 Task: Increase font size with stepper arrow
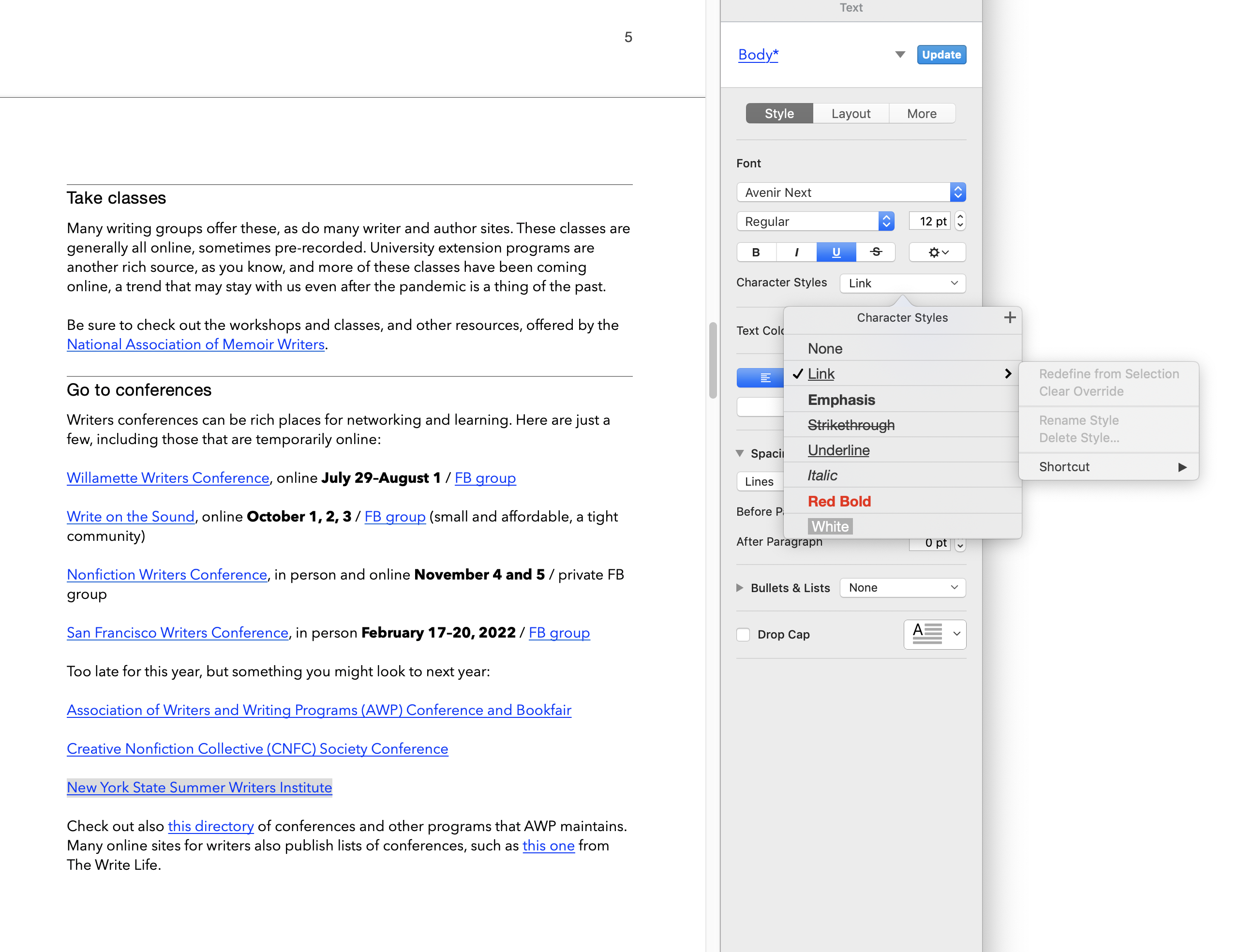960,216
